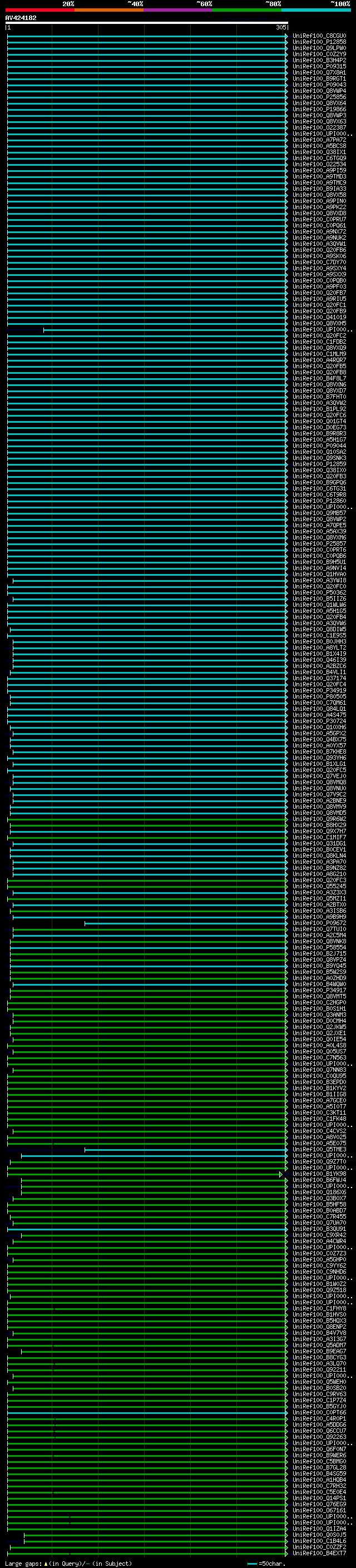Image resolution: width=356 pixels, height=1568 pixels.
Task: Open hit UniRef100_C8CGU0
Action: tap(319, 36)
